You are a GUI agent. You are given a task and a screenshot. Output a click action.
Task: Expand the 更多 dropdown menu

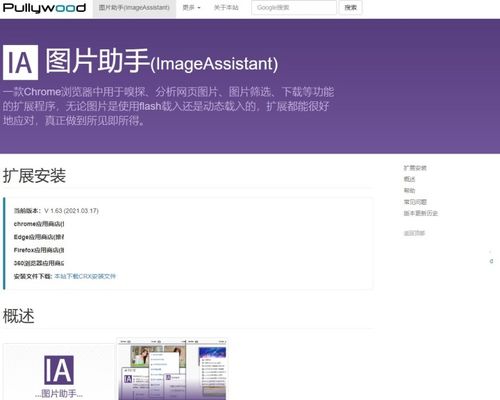tap(191, 8)
